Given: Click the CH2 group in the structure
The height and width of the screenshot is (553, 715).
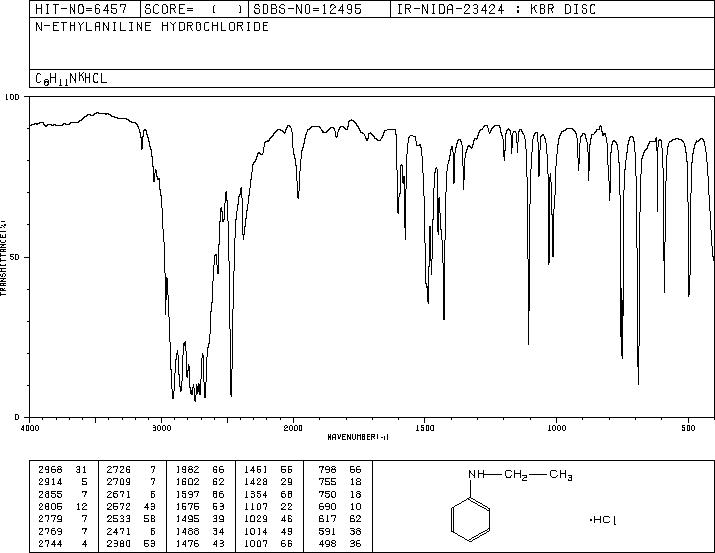Looking at the screenshot, I should [x=516, y=475].
